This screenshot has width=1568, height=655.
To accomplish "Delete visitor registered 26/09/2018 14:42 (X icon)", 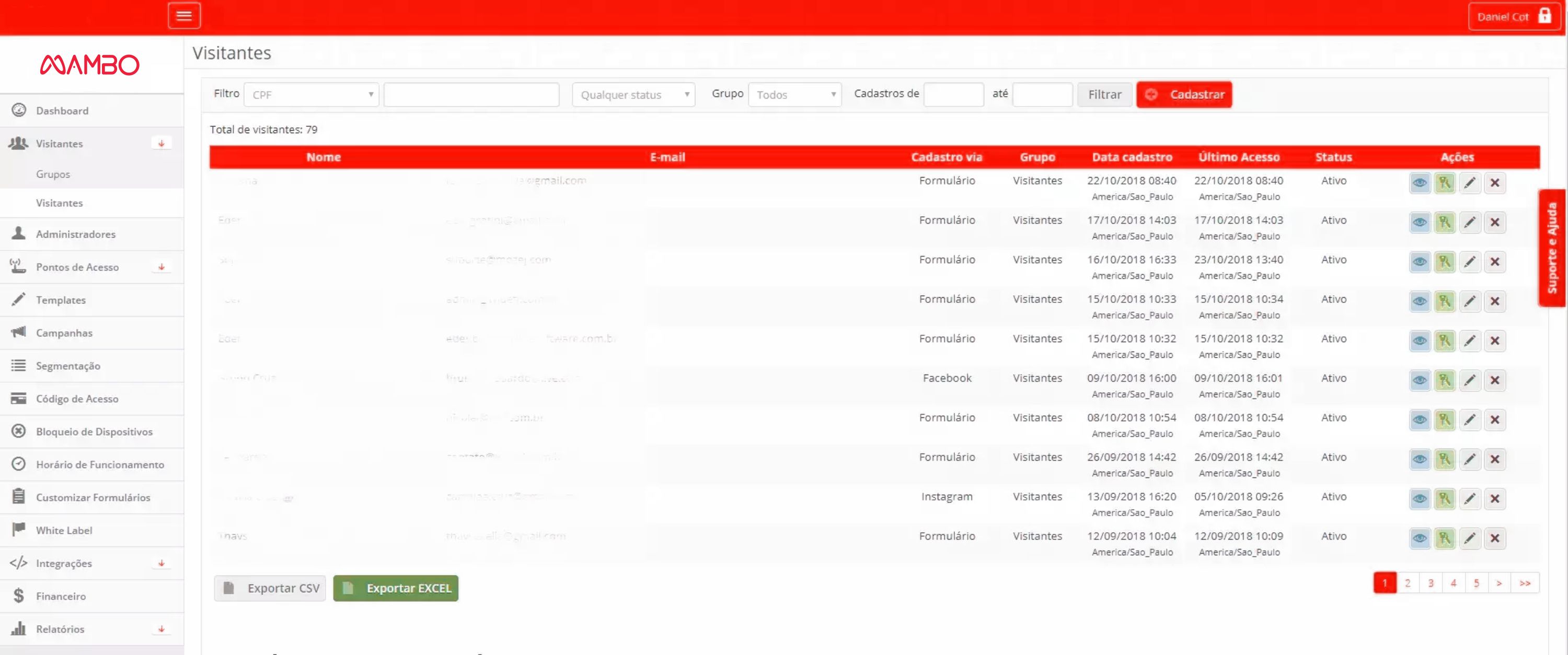I will 1495,460.
